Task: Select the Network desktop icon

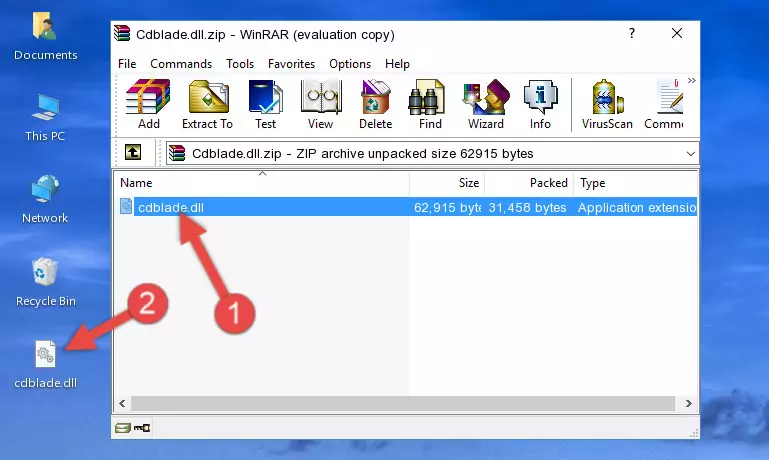Action: 45,199
